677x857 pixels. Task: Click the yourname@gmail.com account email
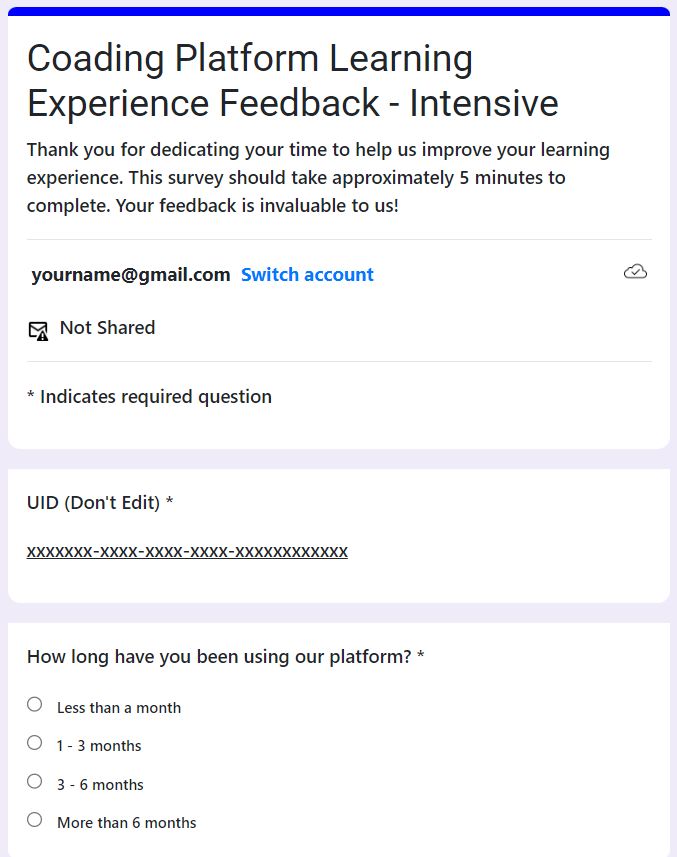(131, 275)
